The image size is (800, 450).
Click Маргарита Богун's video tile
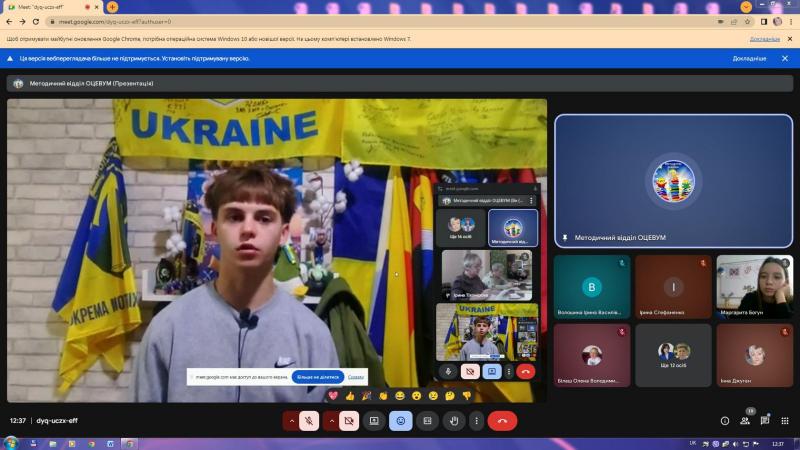click(x=754, y=287)
